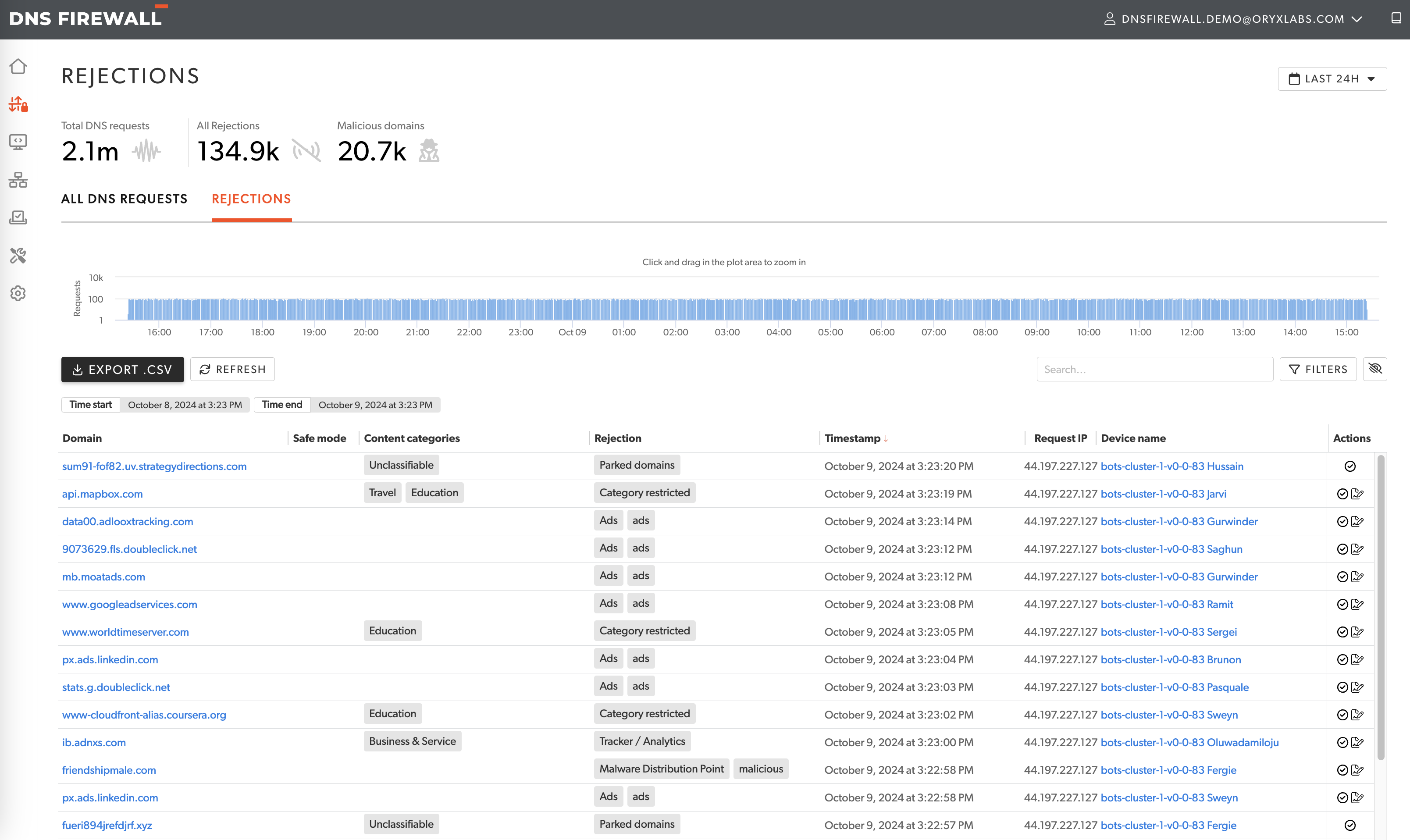
Task: Open the monitor devices sidebar icon
Action: [x=18, y=142]
